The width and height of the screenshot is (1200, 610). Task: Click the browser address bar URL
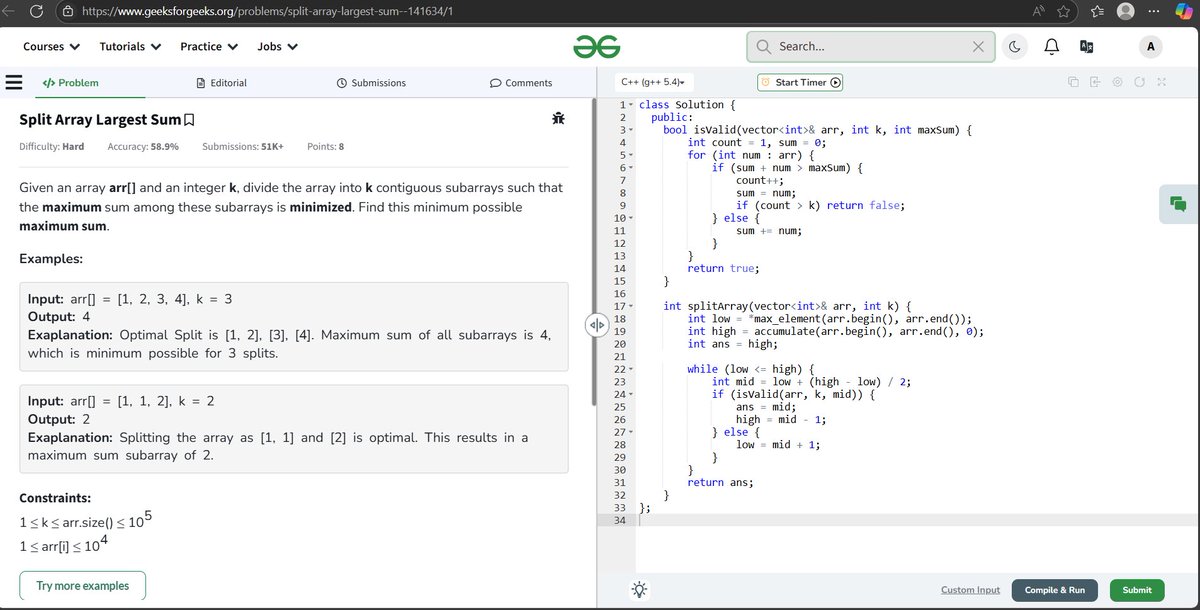coord(267,10)
